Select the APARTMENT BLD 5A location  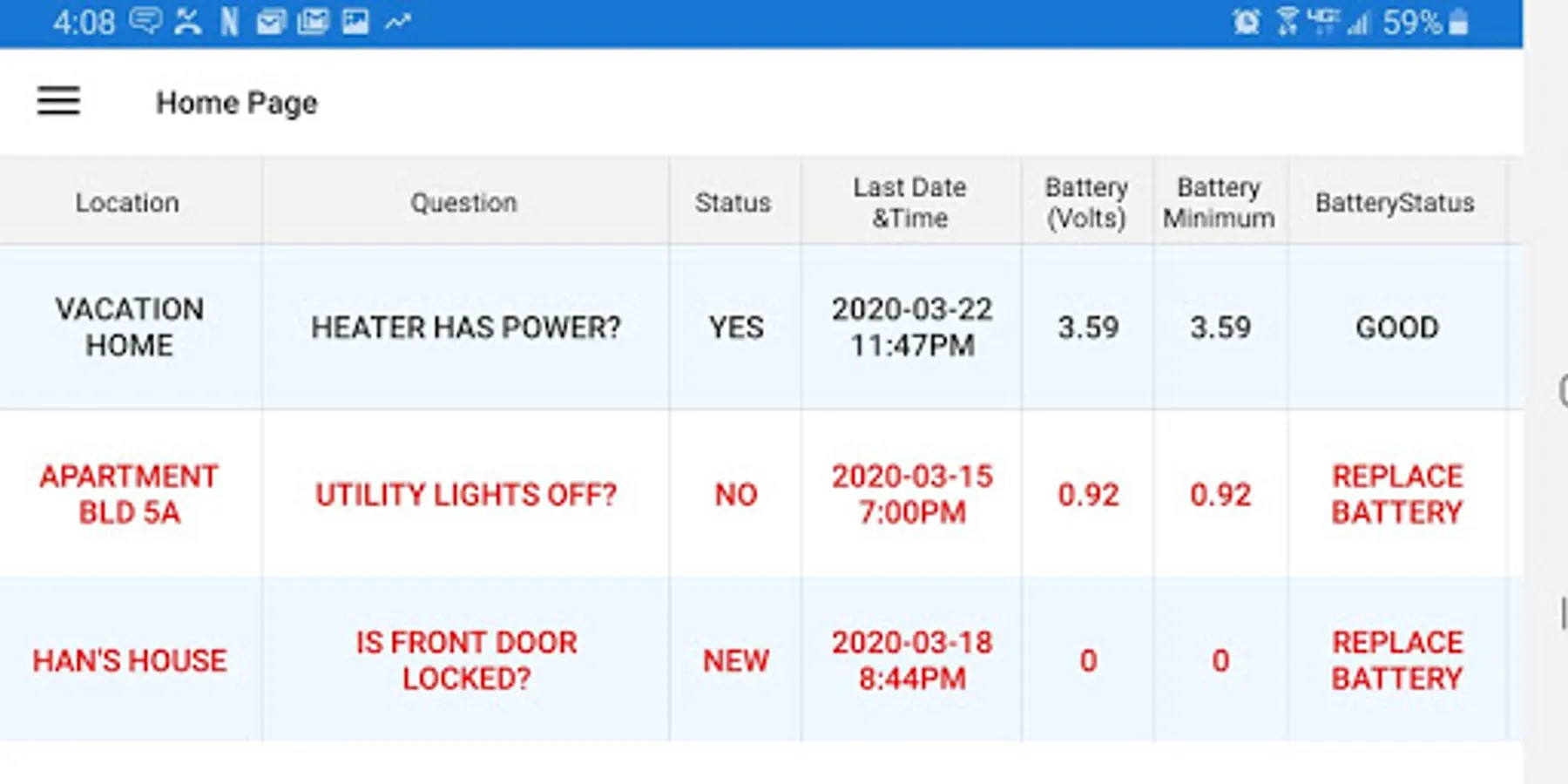pyautogui.click(x=129, y=494)
